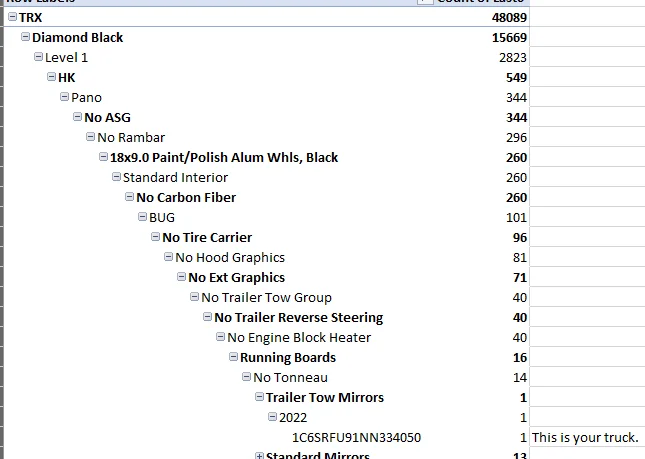Click the No Ext Graphics label

coord(237,278)
